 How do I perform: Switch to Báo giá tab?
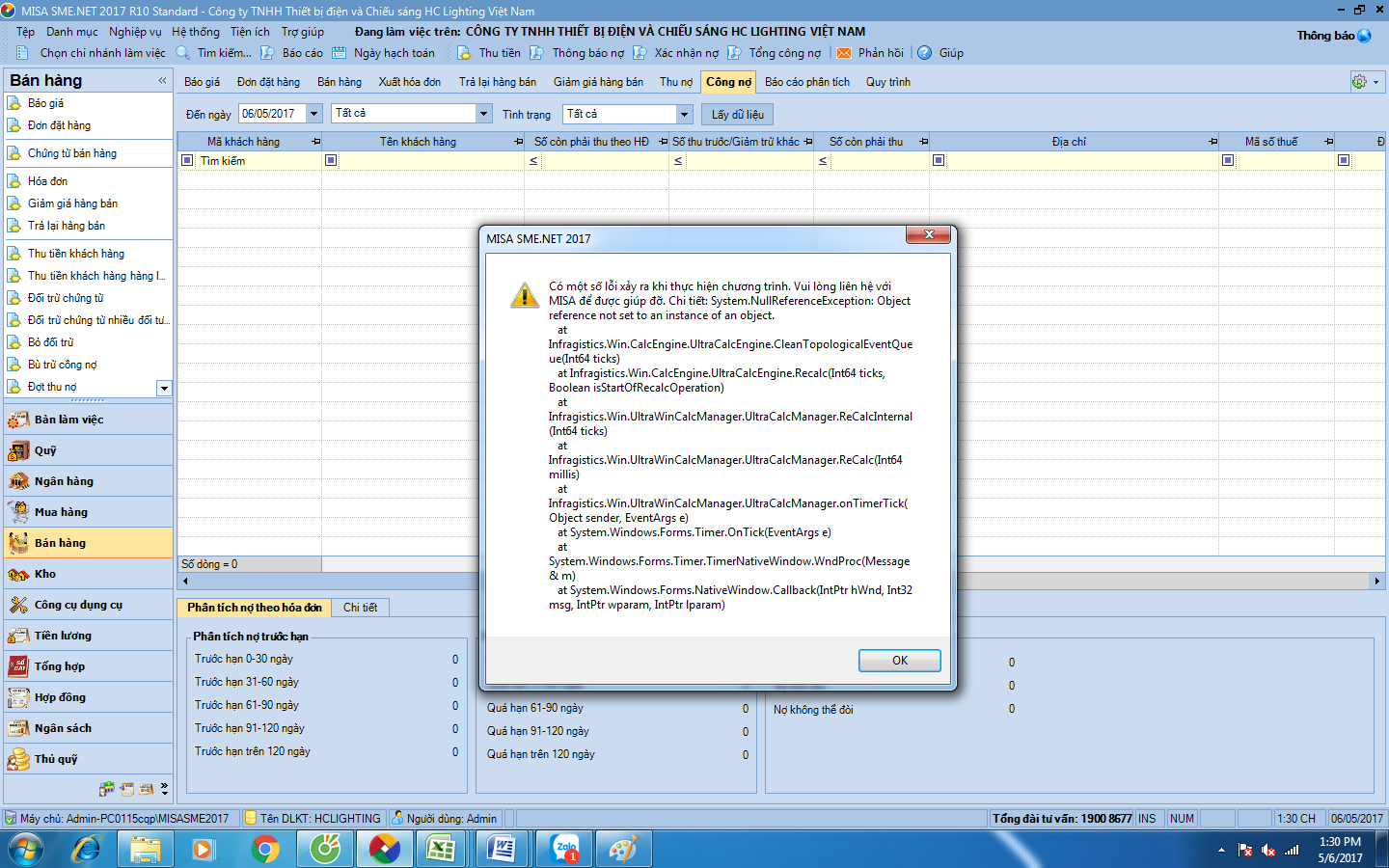[202, 82]
